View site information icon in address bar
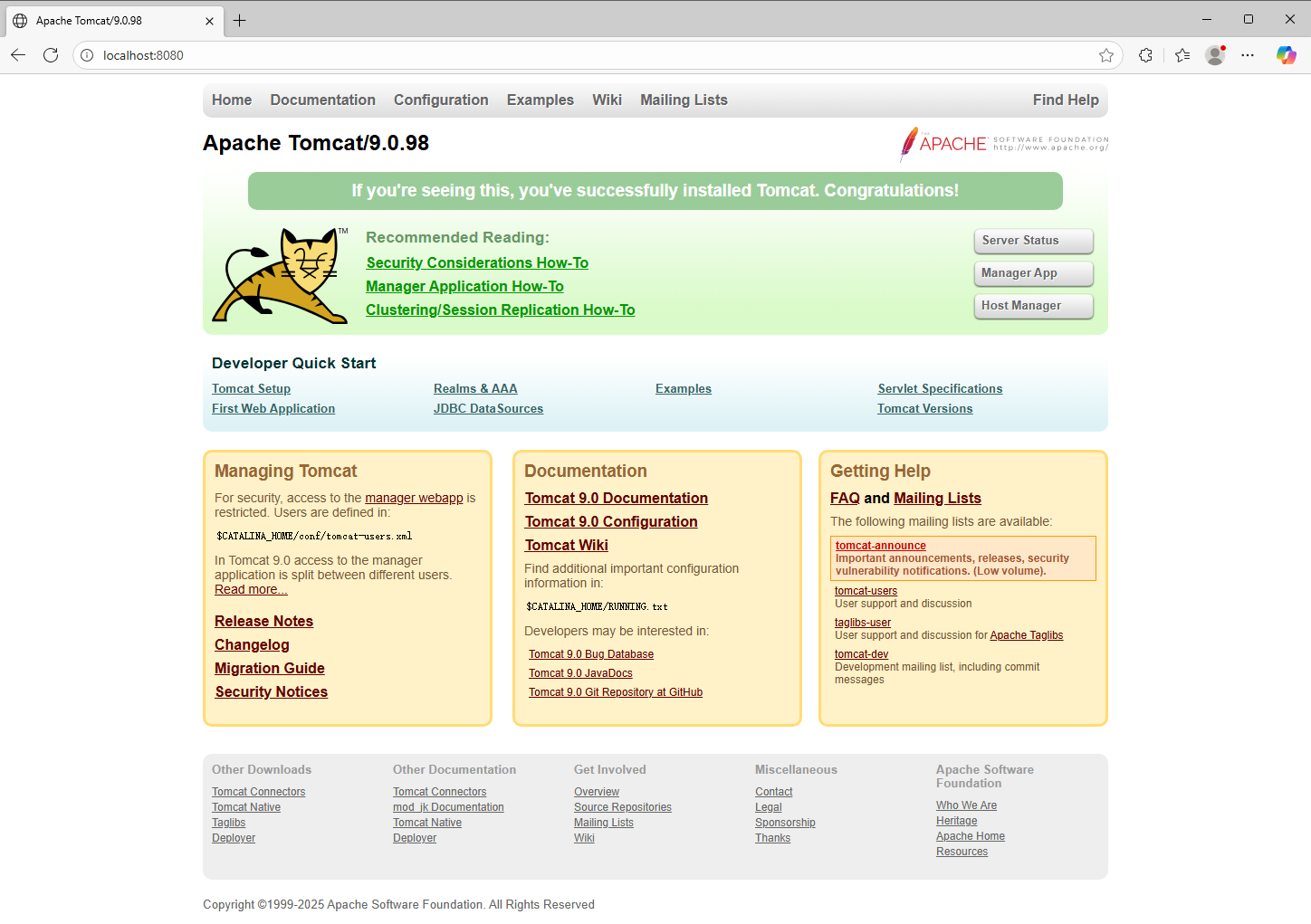This screenshot has height=924, width=1311. 87,55
